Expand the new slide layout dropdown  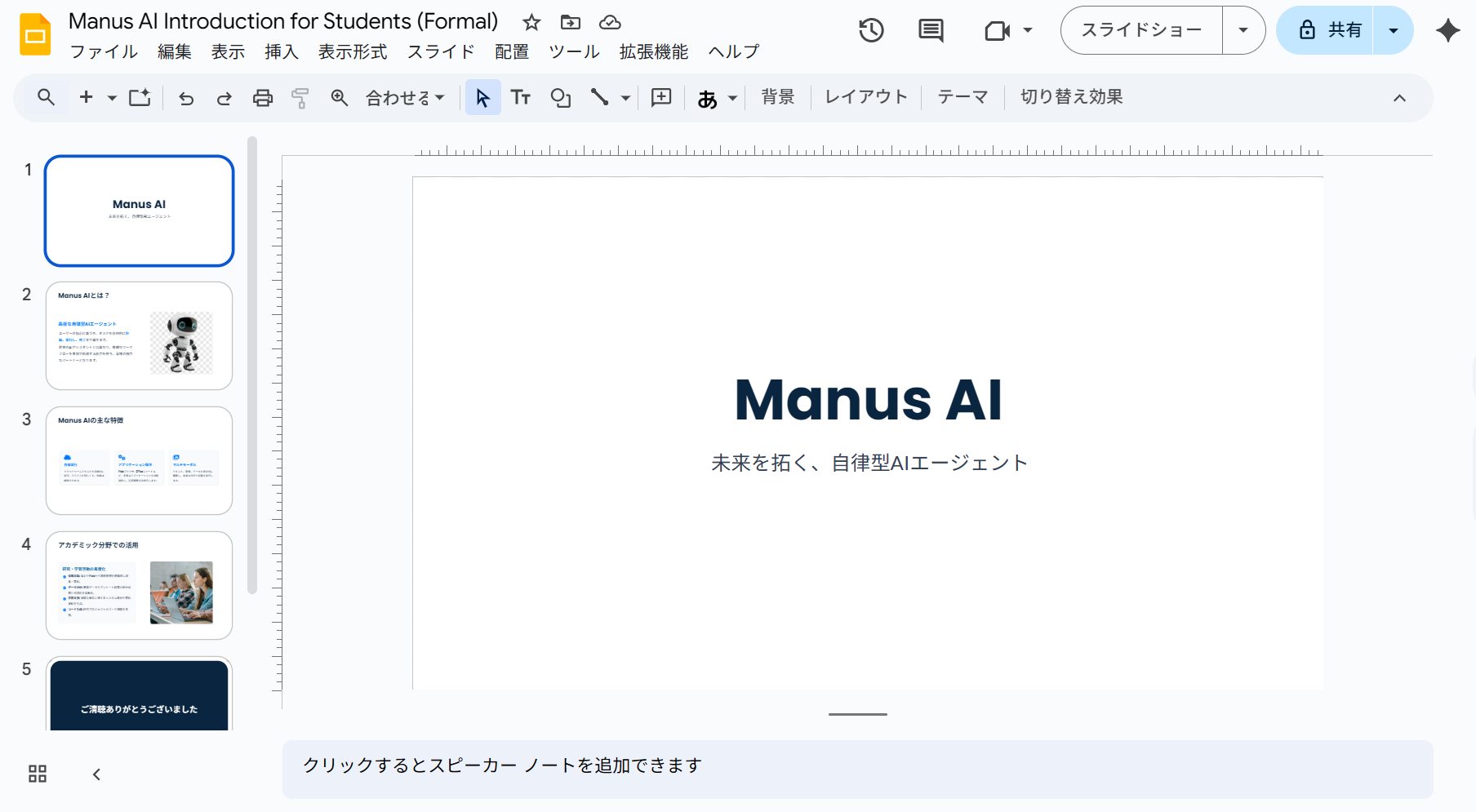(x=112, y=98)
